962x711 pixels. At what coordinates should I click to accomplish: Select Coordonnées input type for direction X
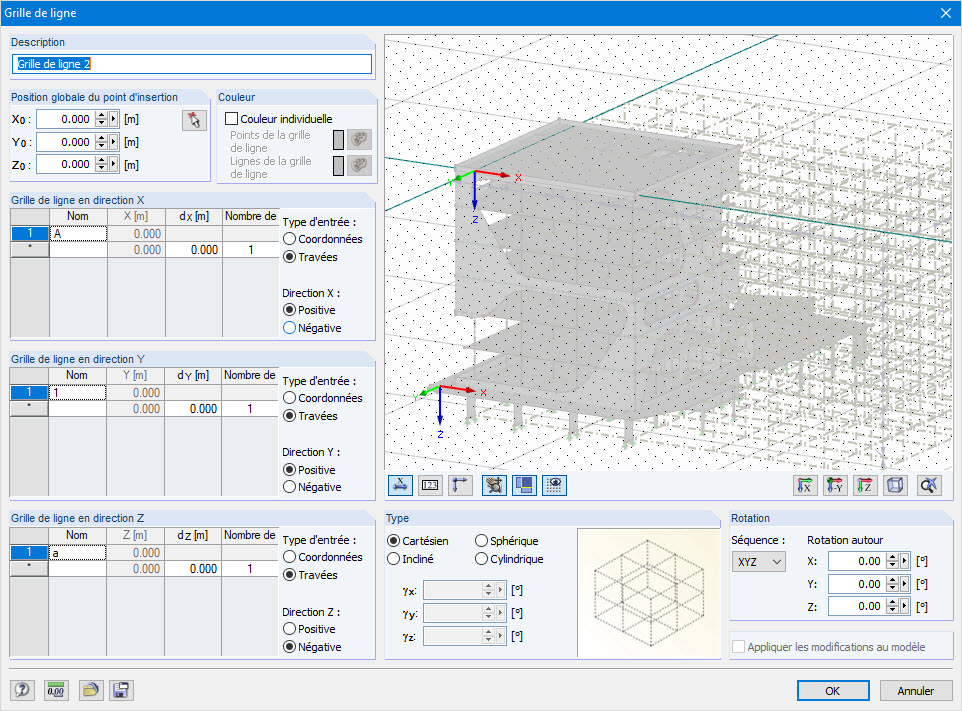point(290,239)
